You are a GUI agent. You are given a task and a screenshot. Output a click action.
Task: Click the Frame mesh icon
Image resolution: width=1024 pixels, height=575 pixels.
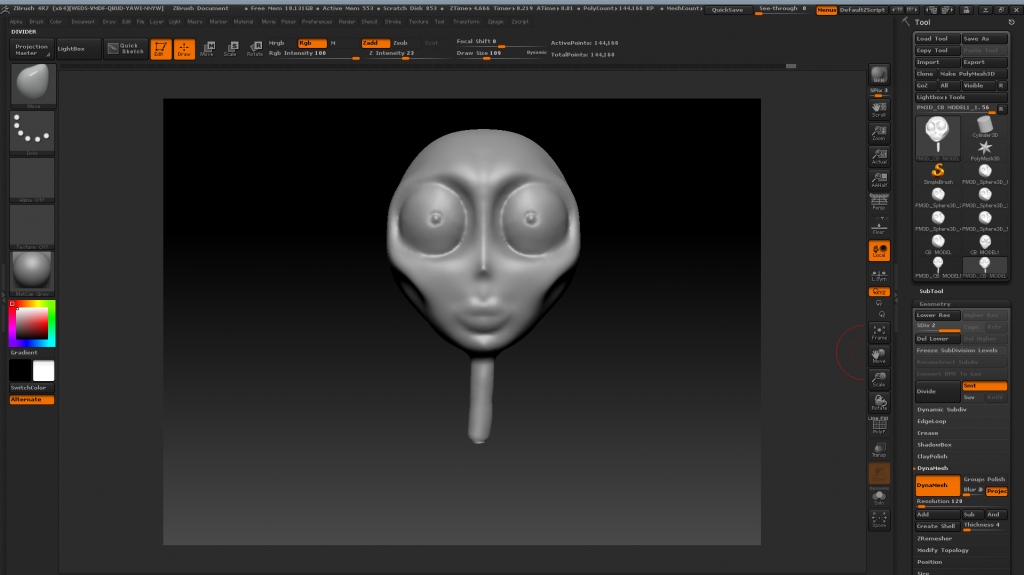pyautogui.click(x=879, y=331)
